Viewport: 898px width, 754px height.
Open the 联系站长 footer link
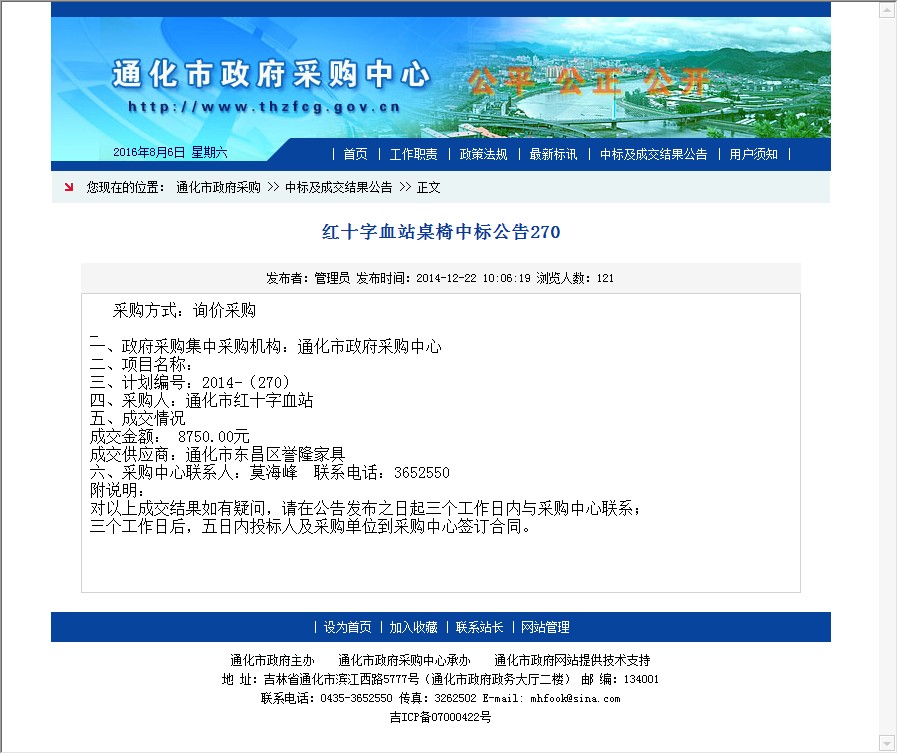pyautogui.click(x=479, y=627)
